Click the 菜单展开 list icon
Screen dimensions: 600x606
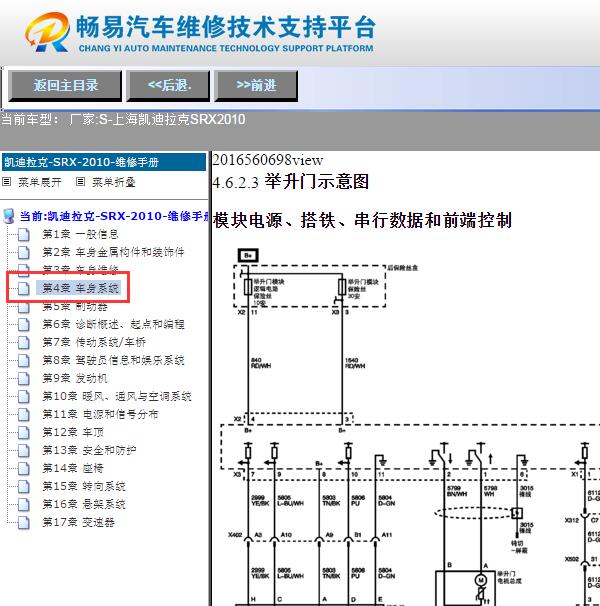click(x=6, y=181)
